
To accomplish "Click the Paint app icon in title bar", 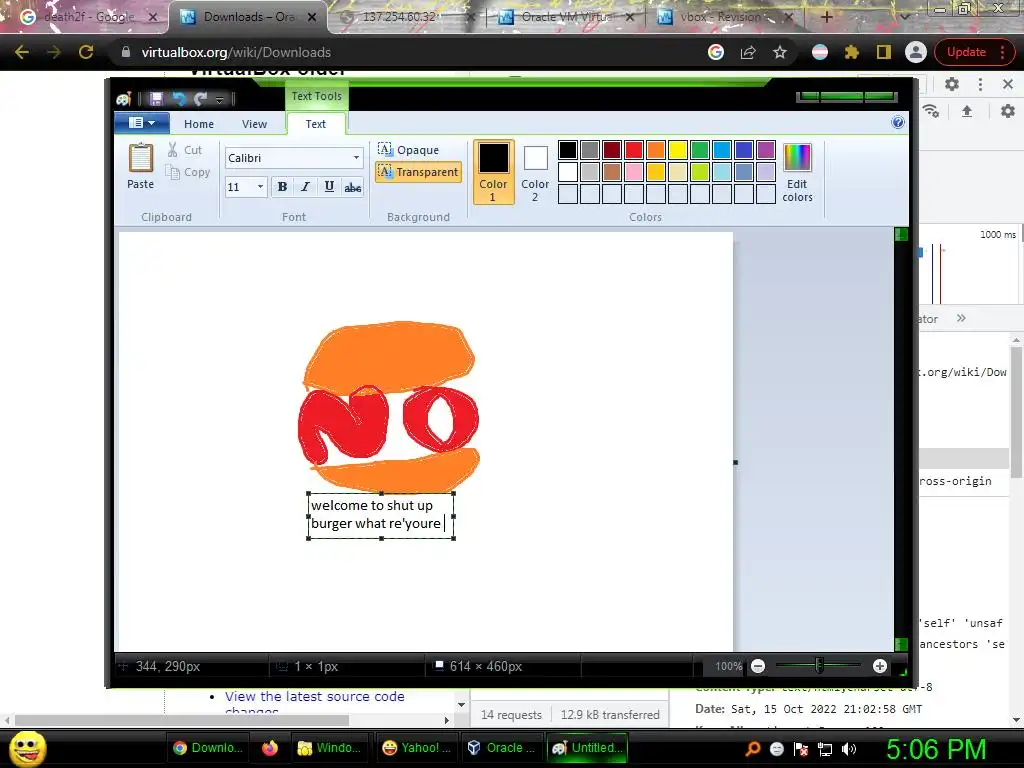I will [124, 99].
